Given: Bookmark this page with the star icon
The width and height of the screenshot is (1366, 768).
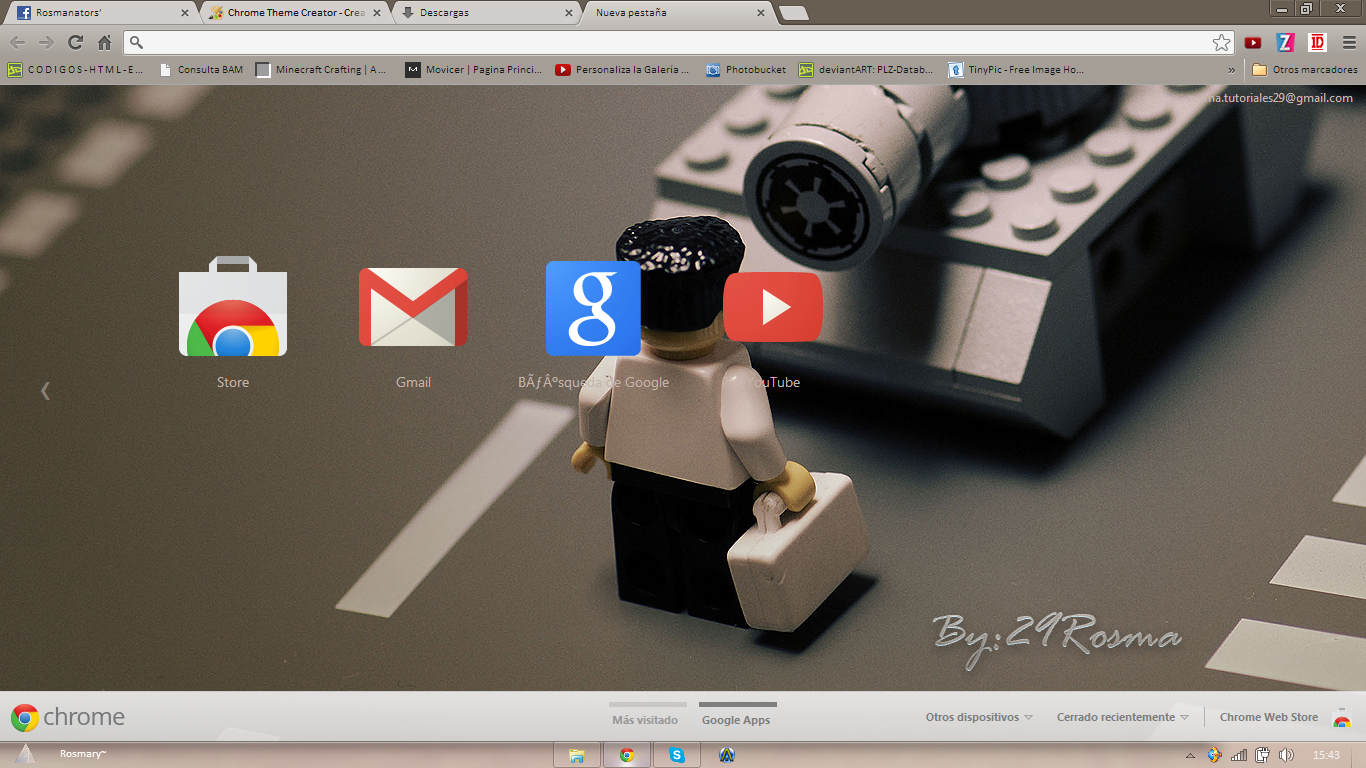Looking at the screenshot, I should (x=1221, y=42).
